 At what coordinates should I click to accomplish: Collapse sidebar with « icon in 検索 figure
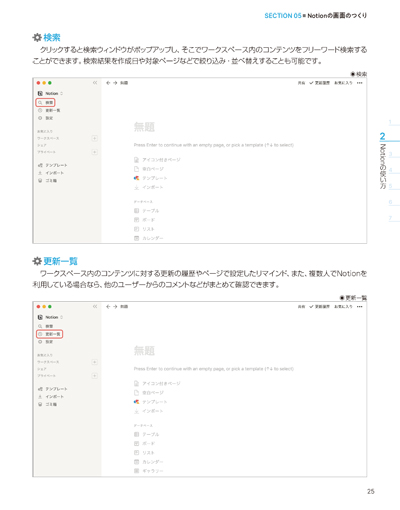95,83
